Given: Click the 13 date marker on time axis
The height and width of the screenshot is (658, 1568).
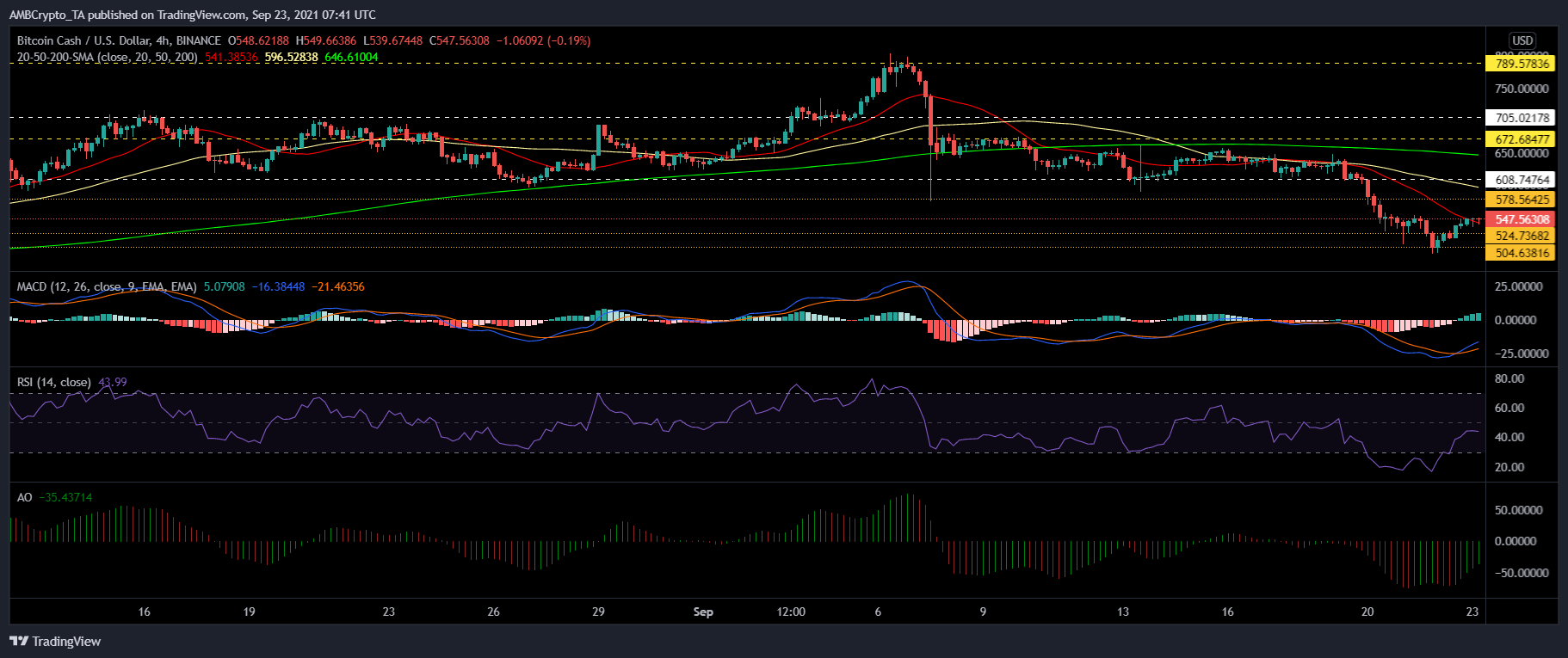Looking at the screenshot, I should click(x=1123, y=612).
